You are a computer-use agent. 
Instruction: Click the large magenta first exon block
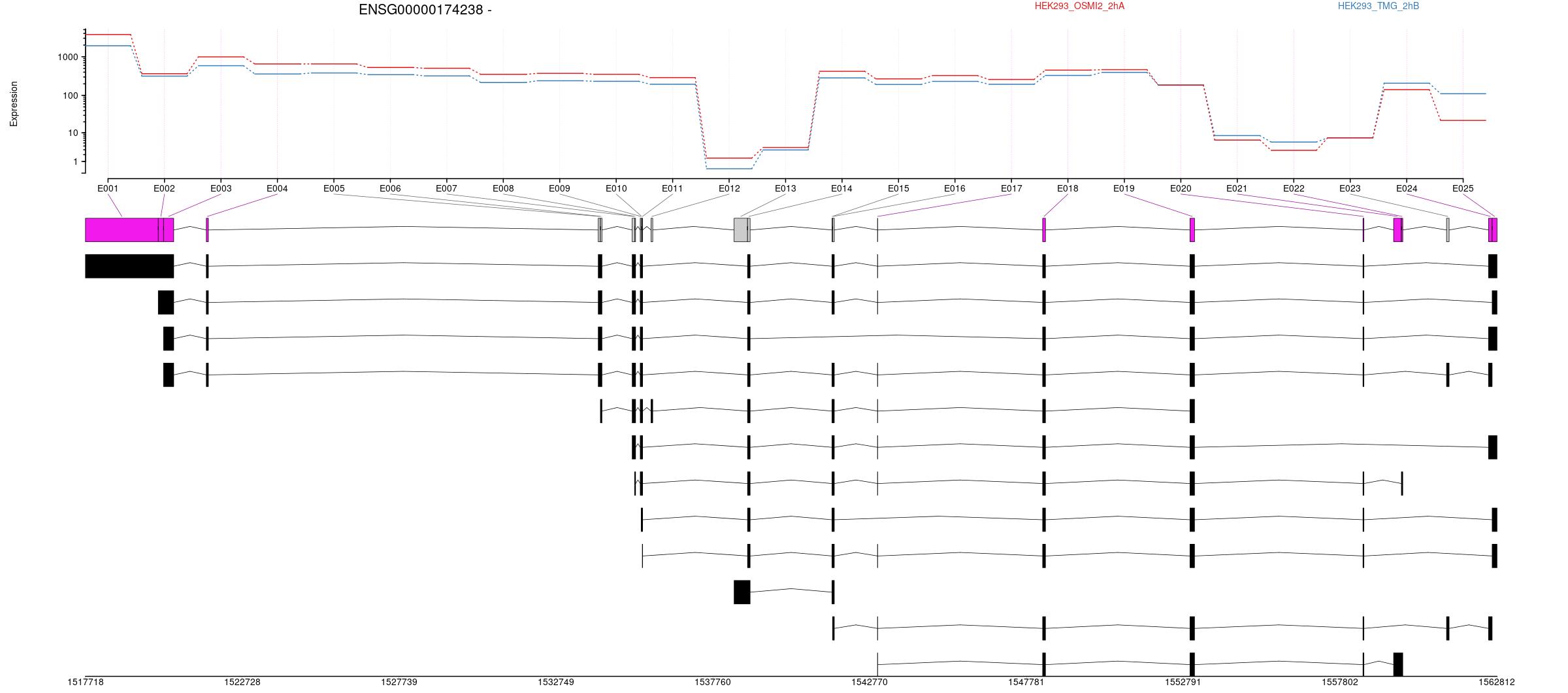[x=122, y=230]
